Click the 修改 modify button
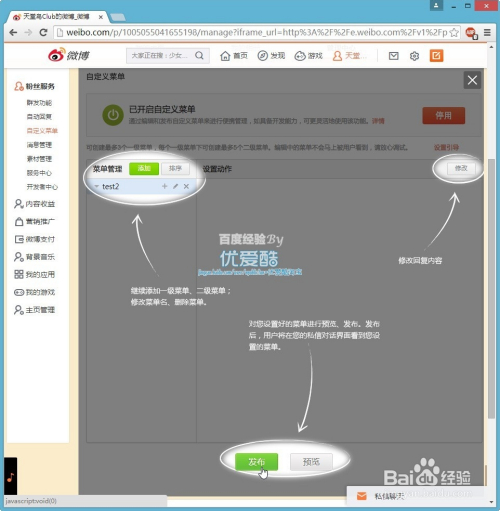The image size is (500, 511). (x=461, y=168)
